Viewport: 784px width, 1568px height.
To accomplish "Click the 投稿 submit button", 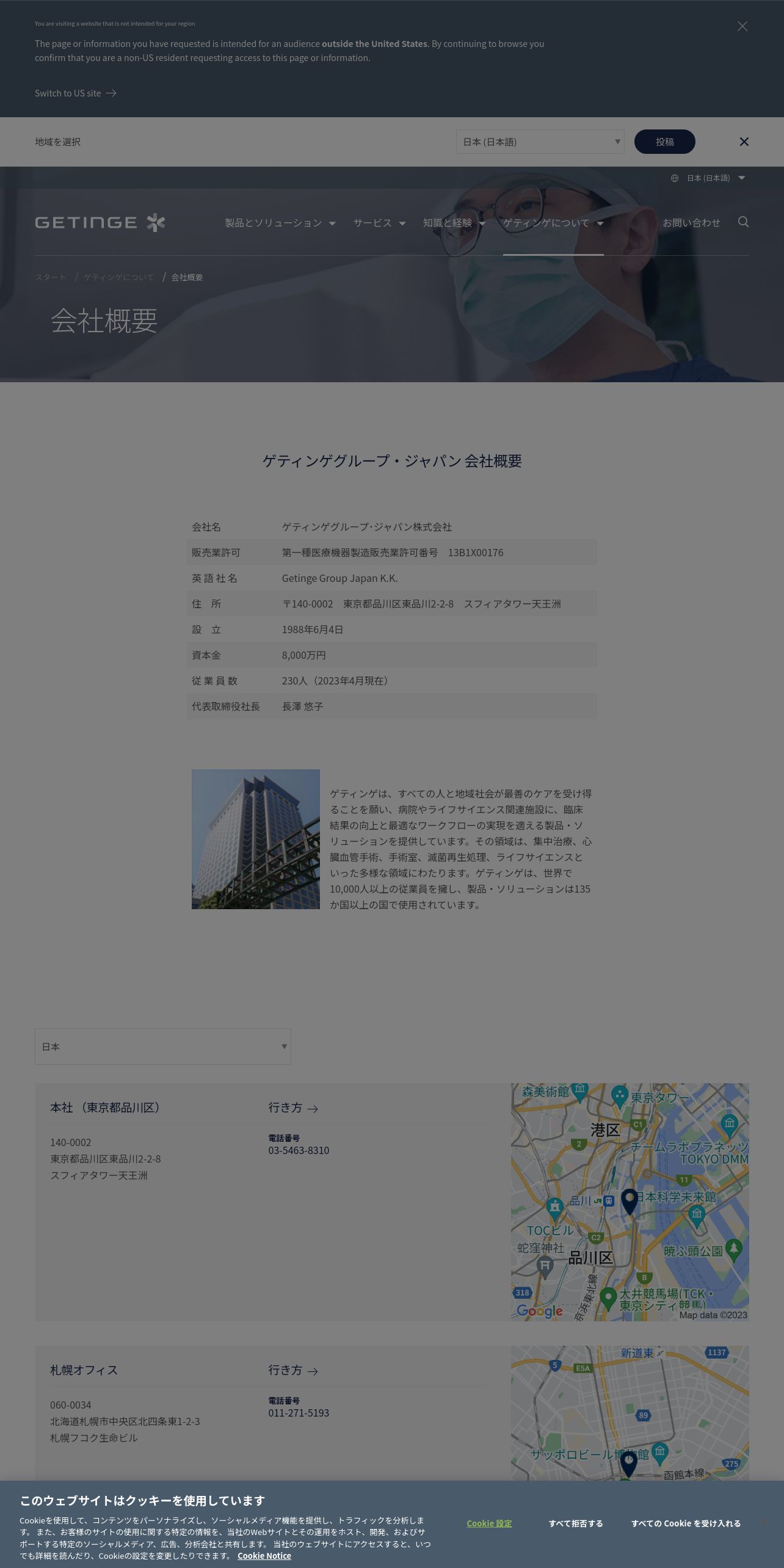I will [664, 142].
